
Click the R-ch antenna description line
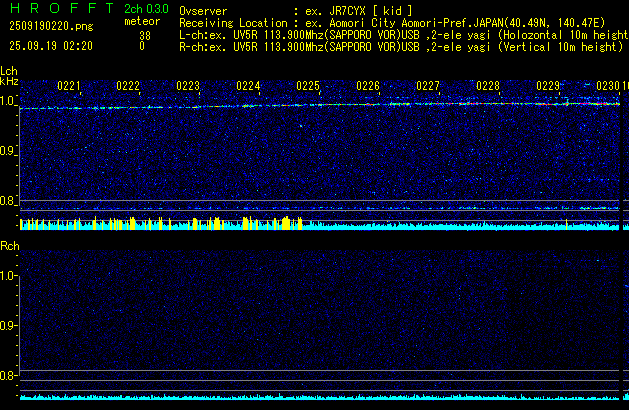click(400, 46)
